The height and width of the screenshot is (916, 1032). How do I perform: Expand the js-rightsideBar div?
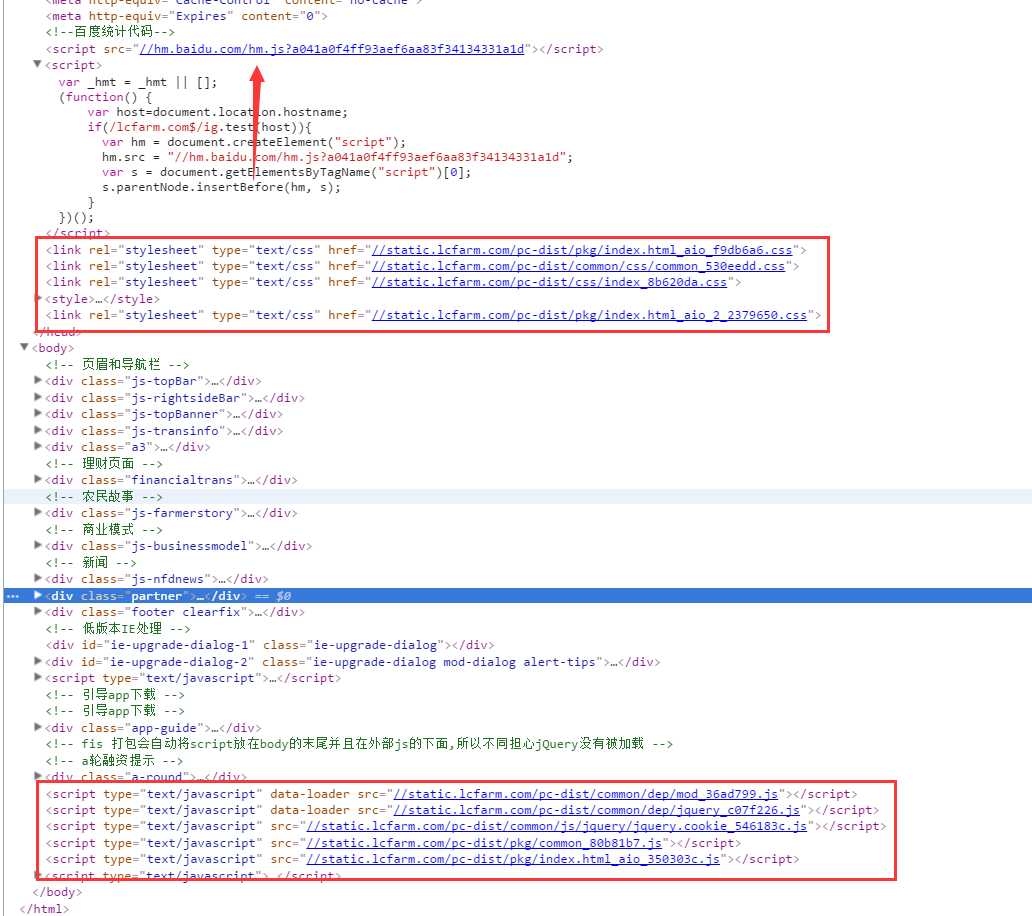(x=38, y=397)
